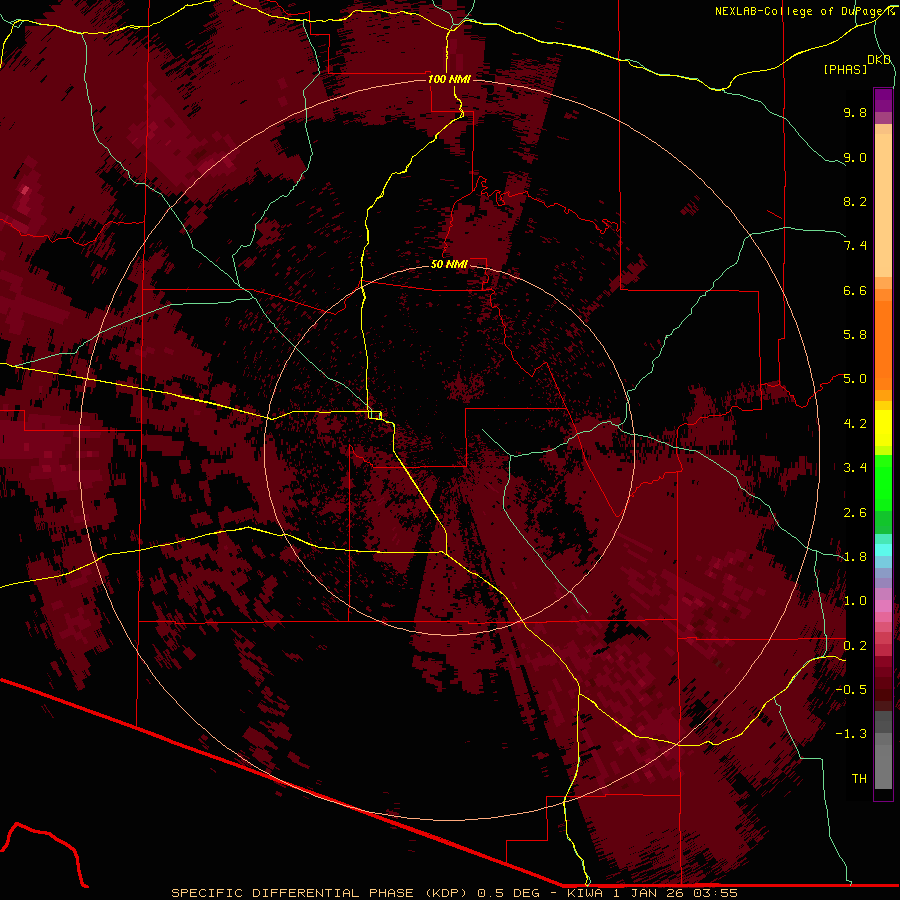Click the 5.0 scale value
The width and height of the screenshot is (900, 900).
coord(855,379)
